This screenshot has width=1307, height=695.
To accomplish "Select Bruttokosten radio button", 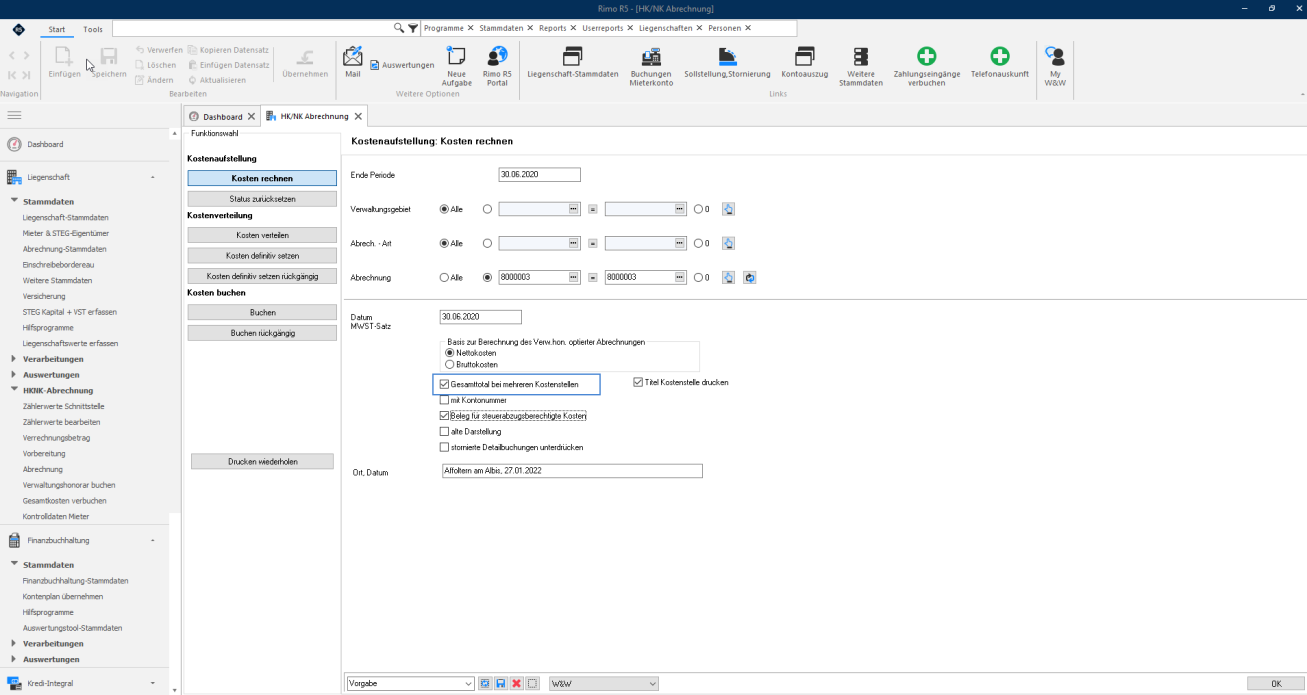I will (450, 365).
